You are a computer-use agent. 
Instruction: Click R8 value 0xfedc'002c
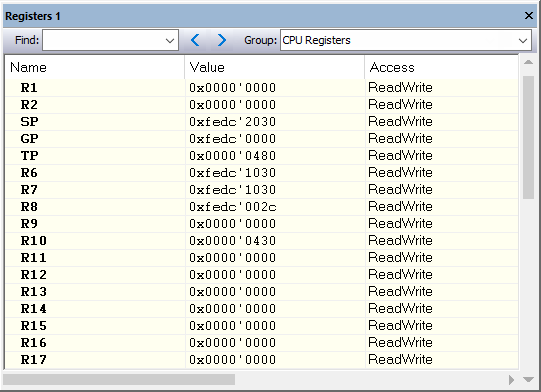tap(233, 207)
